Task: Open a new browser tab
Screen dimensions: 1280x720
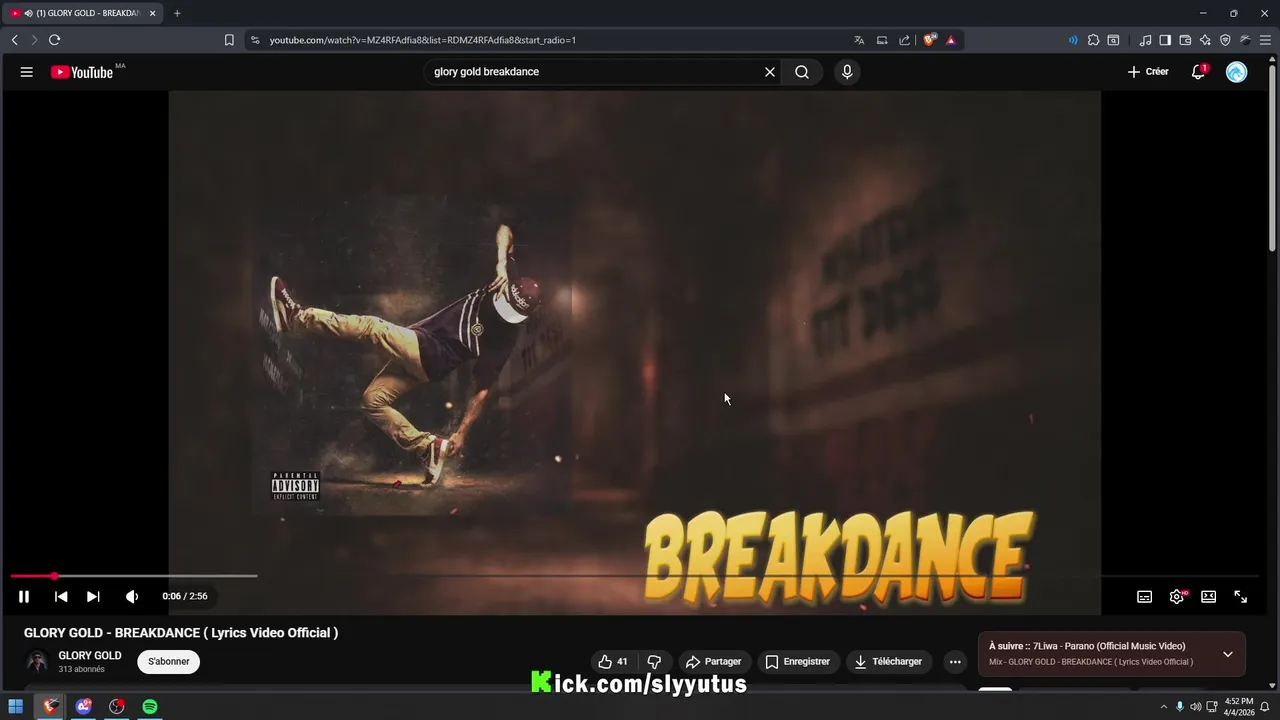Action: point(177,13)
